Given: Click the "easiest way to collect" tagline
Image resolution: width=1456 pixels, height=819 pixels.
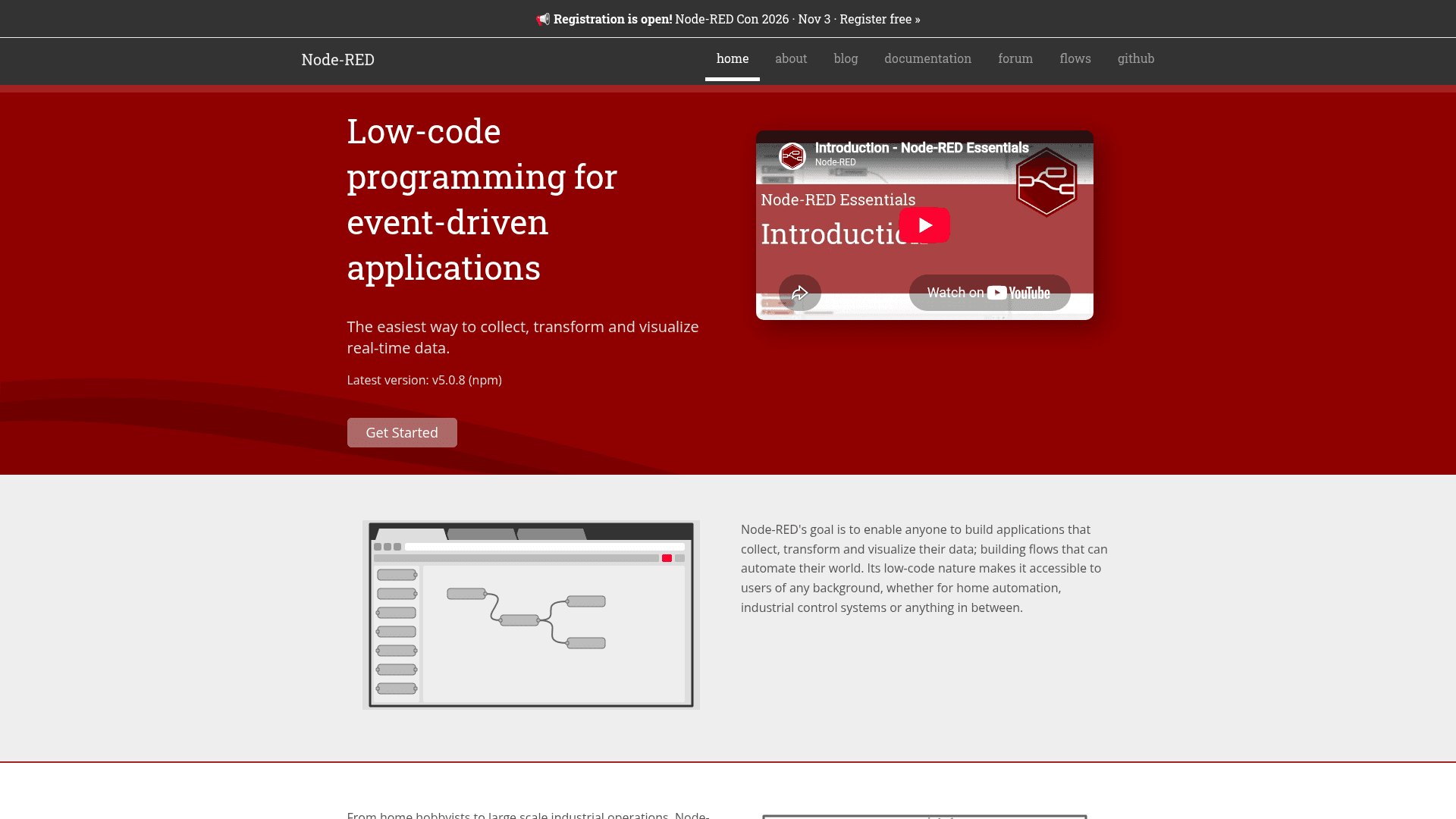Looking at the screenshot, I should pos(522,337).
